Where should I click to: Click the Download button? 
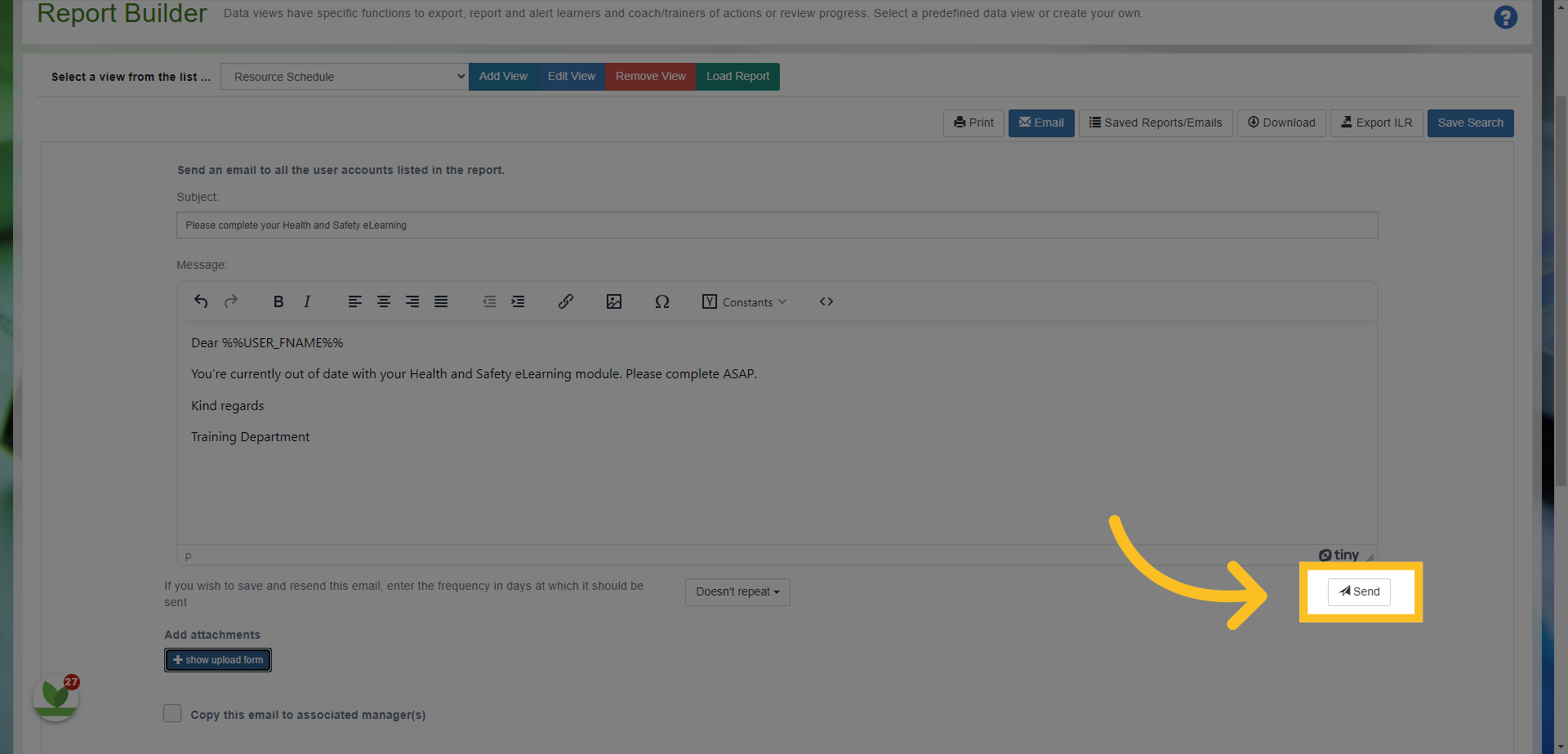pos(1281,123)
